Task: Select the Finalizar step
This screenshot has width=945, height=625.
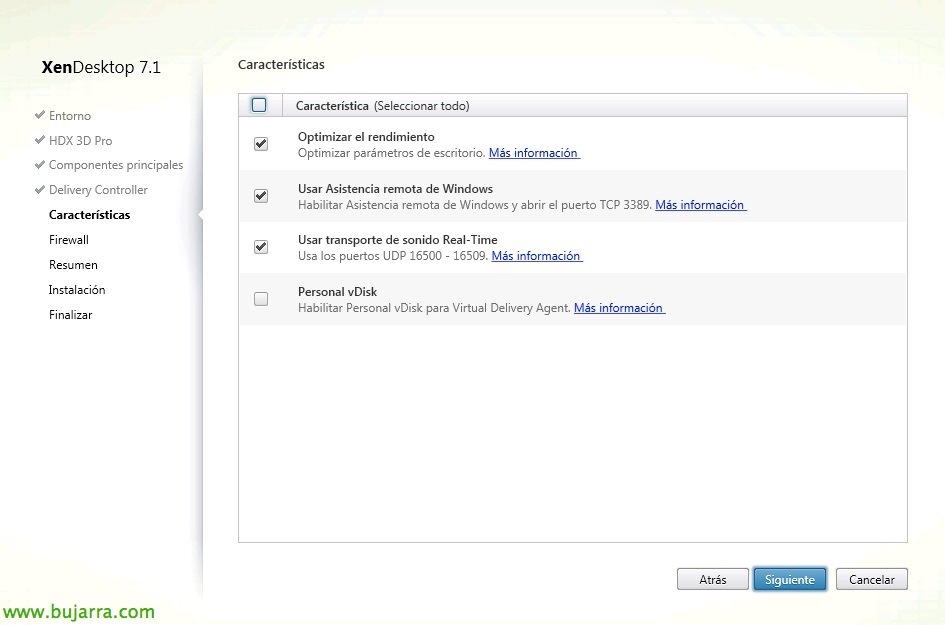Action: pos(71,315)
